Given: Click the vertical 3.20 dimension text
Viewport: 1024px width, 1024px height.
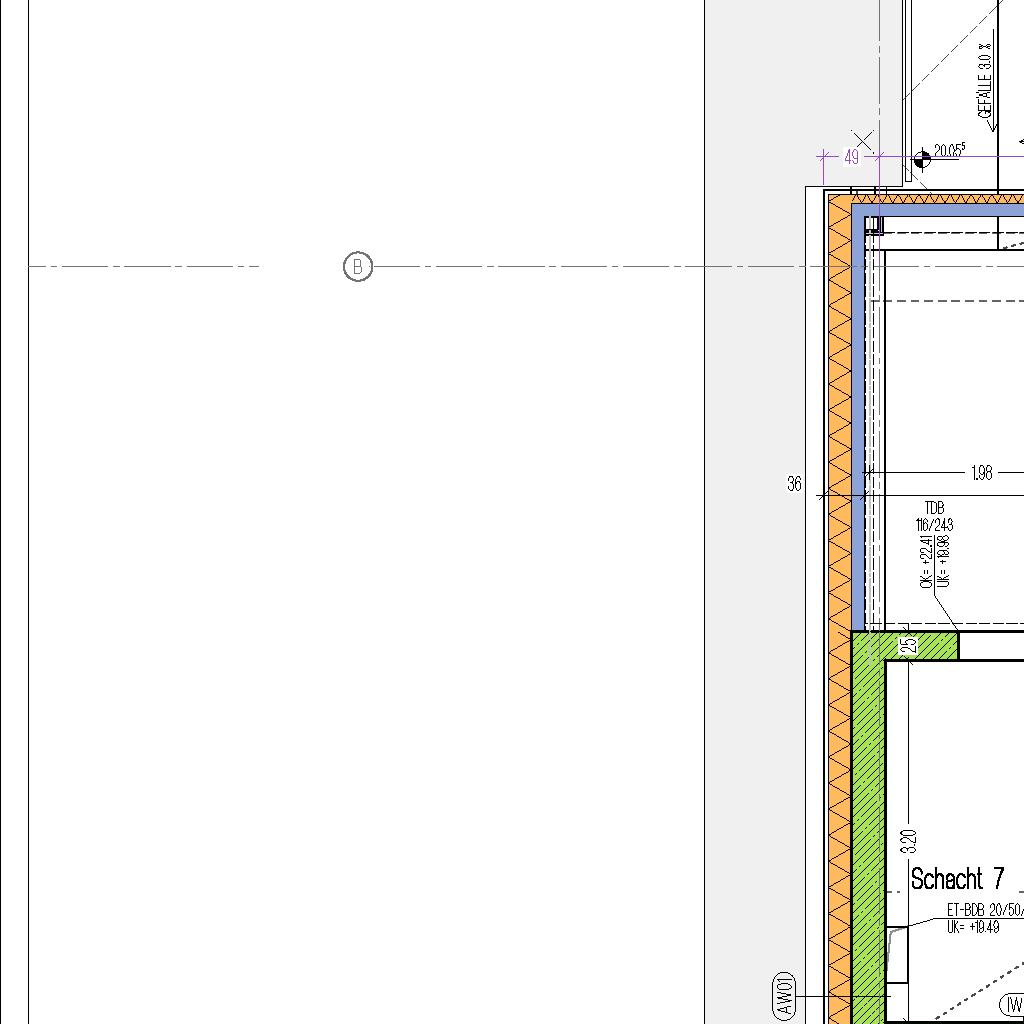Looking at the screenshot, I should 908,840.
